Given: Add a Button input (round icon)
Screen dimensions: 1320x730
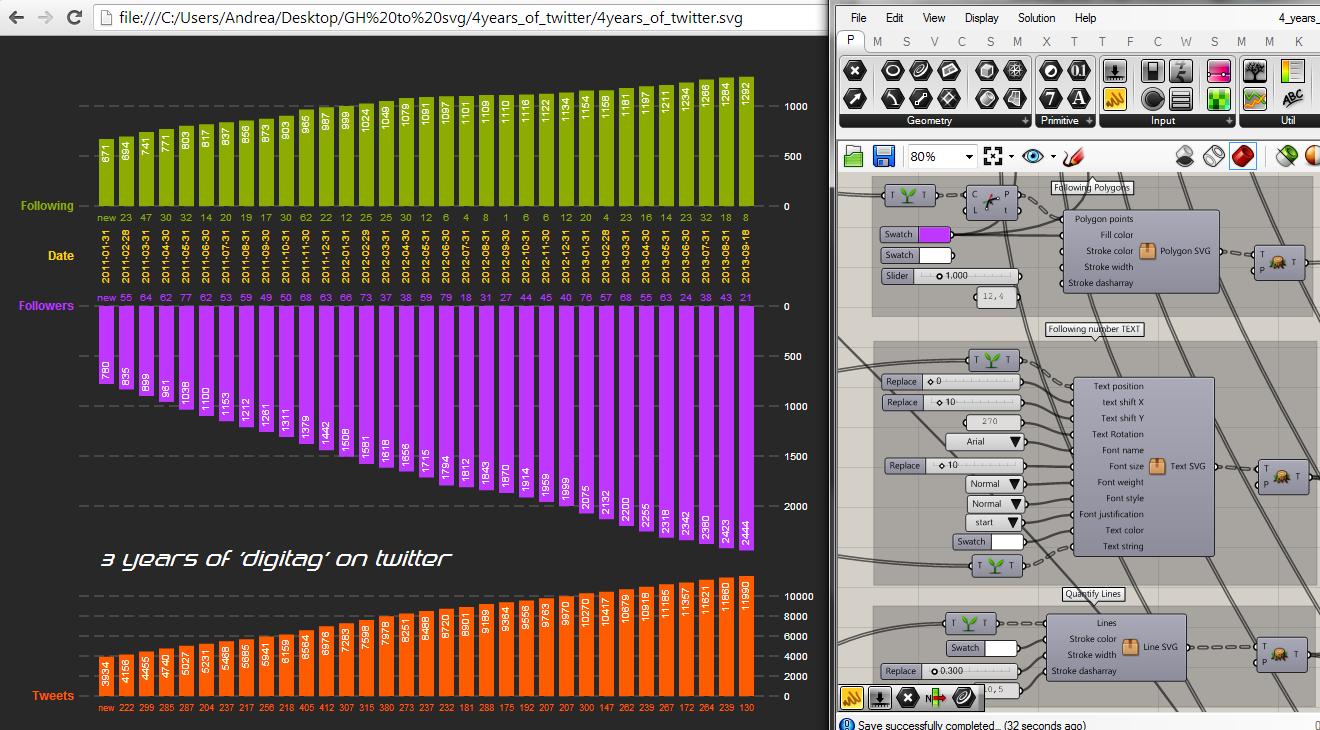Looking at the screenshot, I should pyautogui.click(x=1154, y=98).
